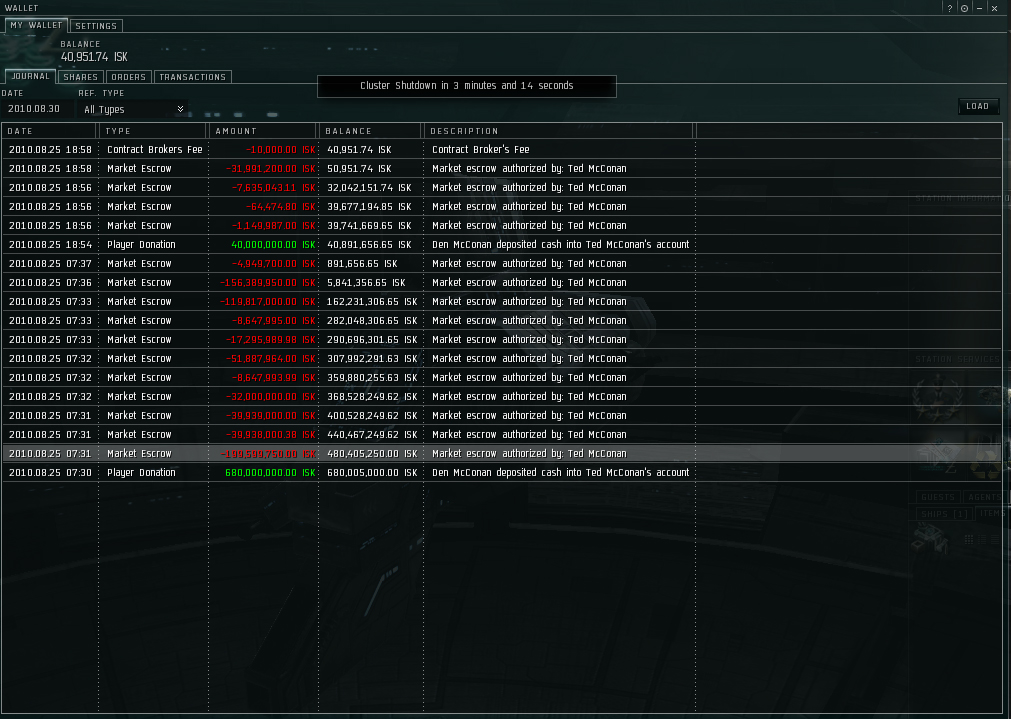Click the 359,880,255.63 ISK balance cell

click(x=372, y=378)
